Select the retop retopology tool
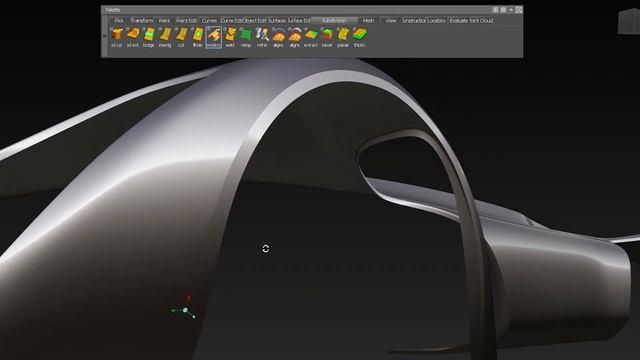640x360 pixels. 246,37
